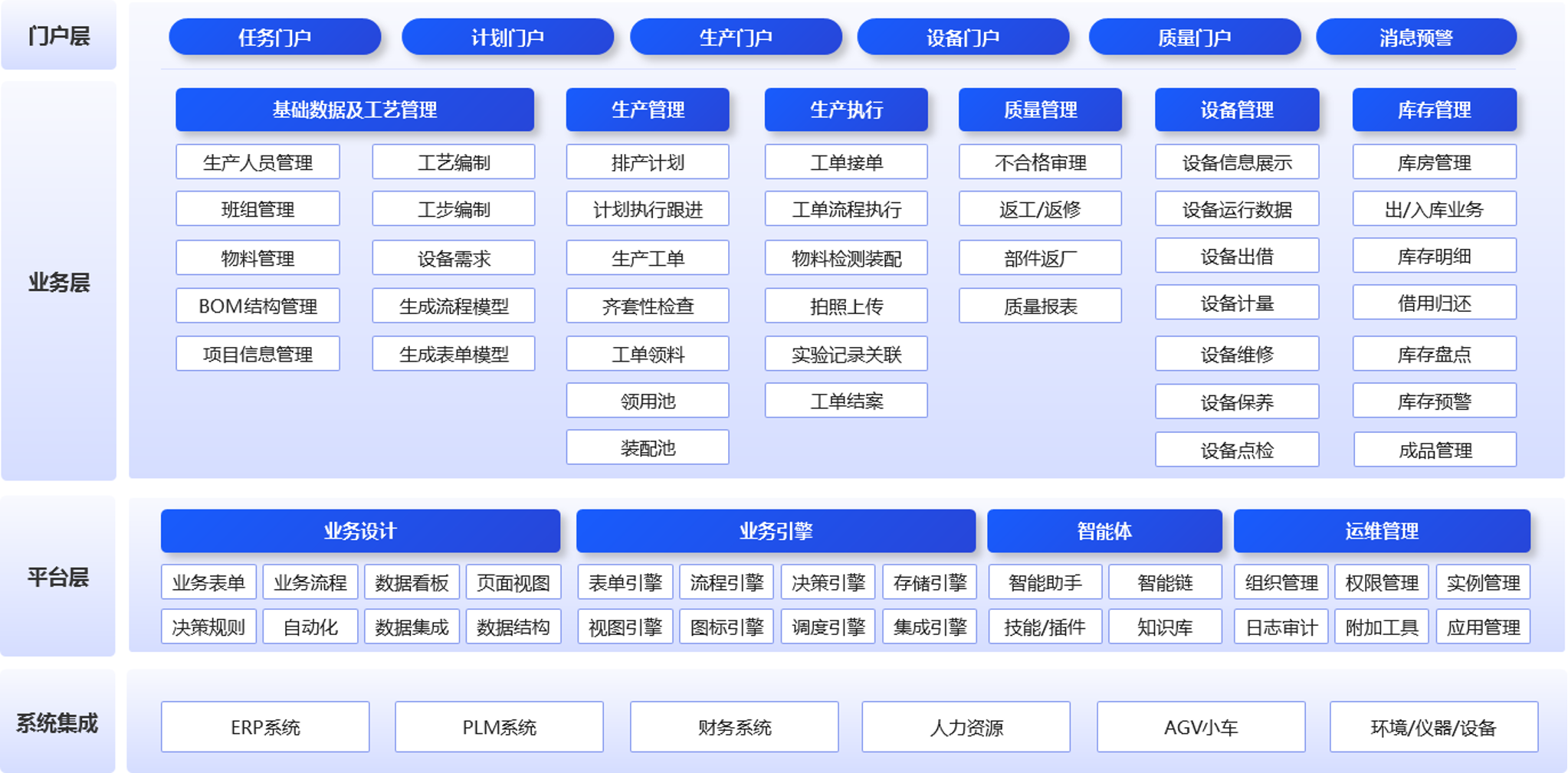Open the 数据看板 platform item
1568x773 pixels.
pos(412,583)
